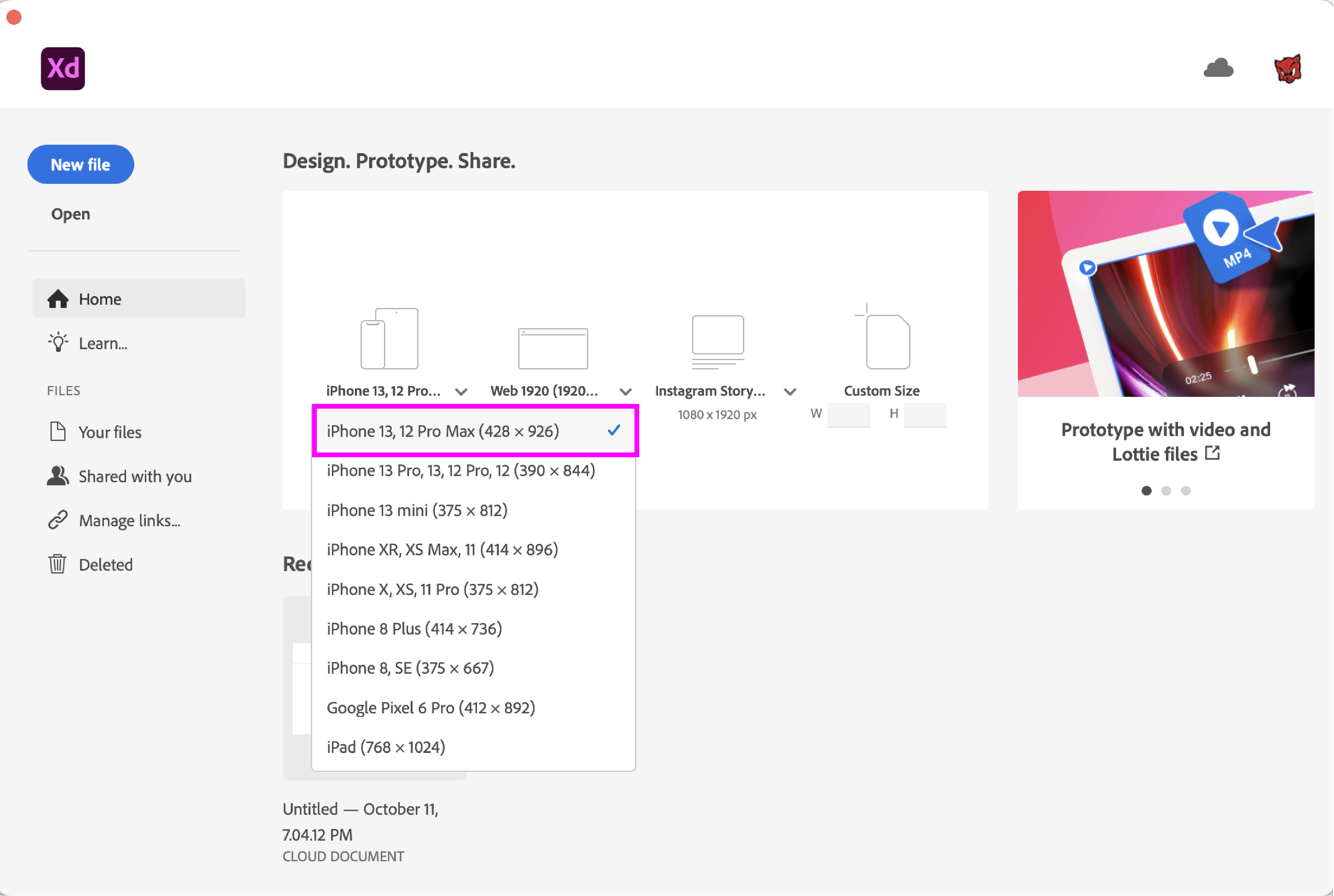Screen dimensions: 1334x896
Task: Click the custom width W field
Action: [x=849, y=414]
